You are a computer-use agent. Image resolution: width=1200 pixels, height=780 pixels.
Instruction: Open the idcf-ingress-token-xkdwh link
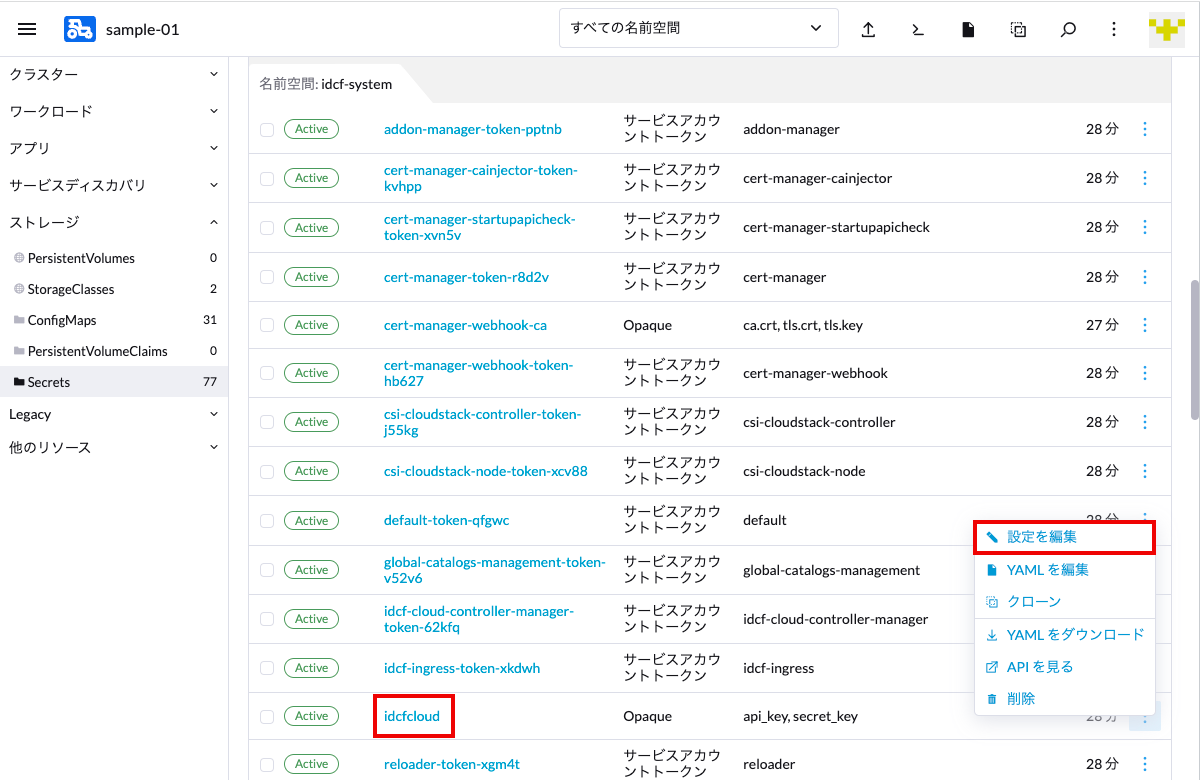(x=462, y=667)
